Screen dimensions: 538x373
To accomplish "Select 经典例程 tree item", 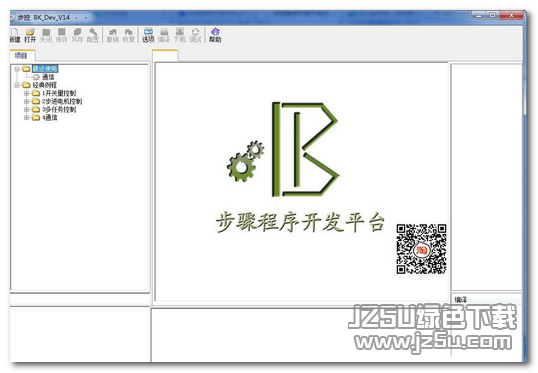I will pyautogui.click(x=45, y=85).
